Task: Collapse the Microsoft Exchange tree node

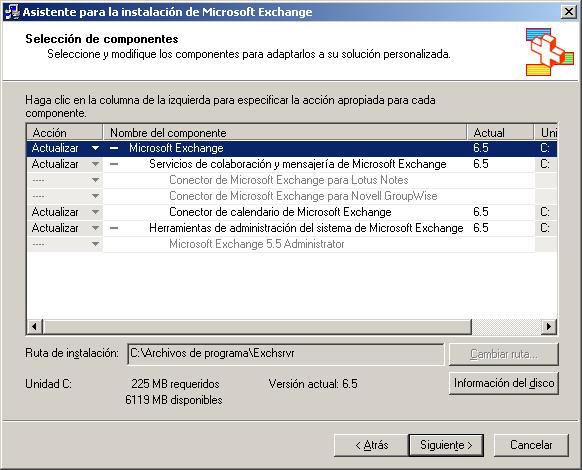Action: [x=114, y=148]
